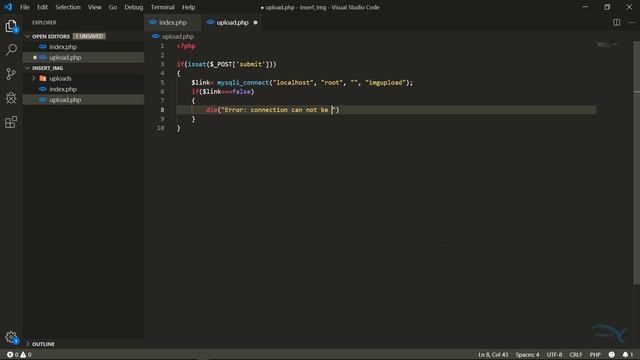640x360 pixels.
Task: Click the minimap preview in editor
Action: (x=608, y=44)
